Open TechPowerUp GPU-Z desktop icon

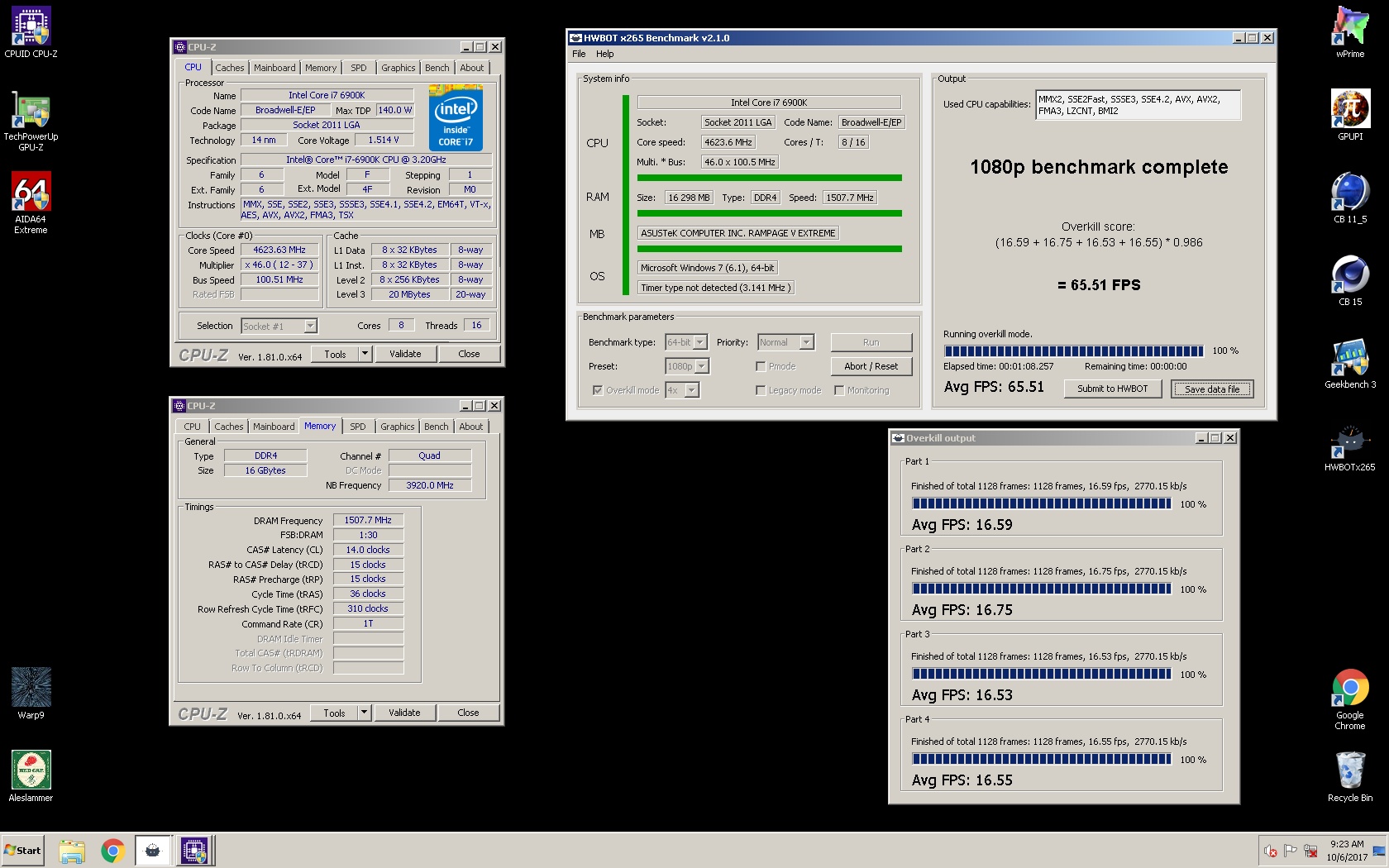click(x=31, y=121)
